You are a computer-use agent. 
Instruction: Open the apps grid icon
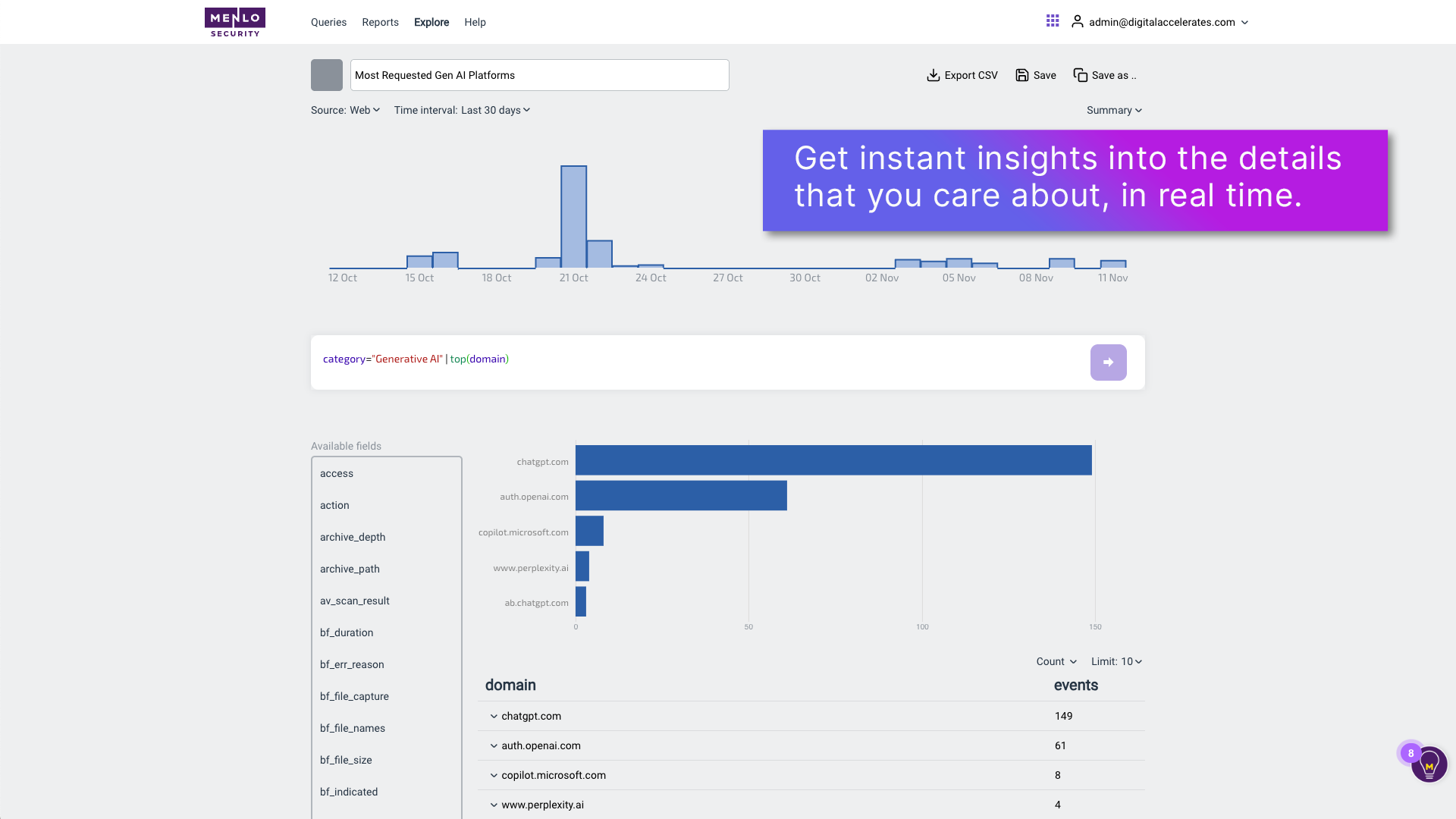click(1053, 21)
